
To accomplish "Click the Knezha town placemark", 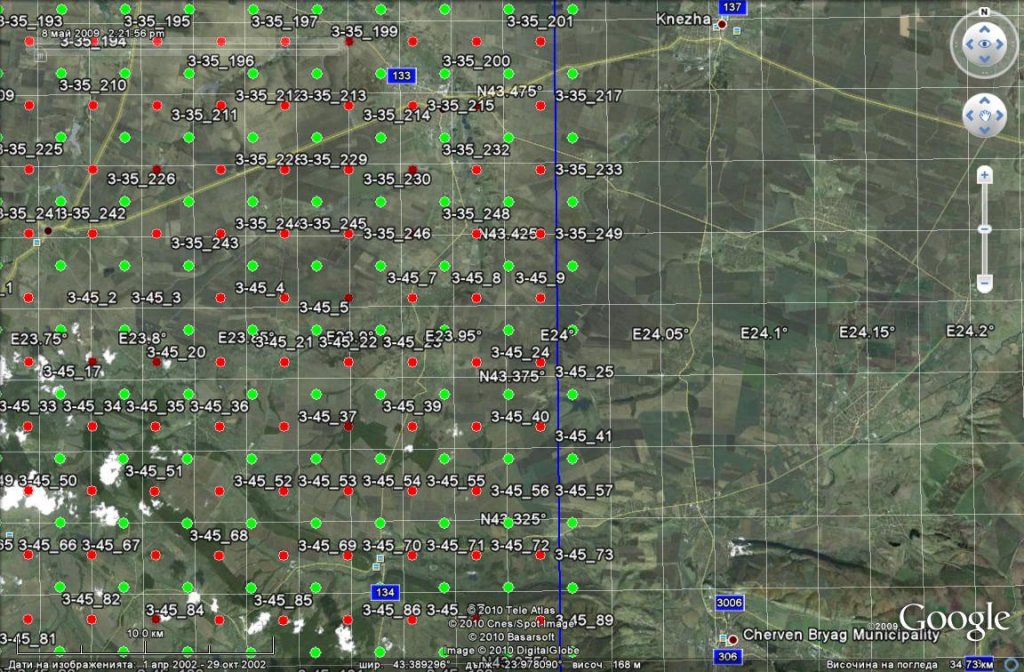I will [720, 24].
